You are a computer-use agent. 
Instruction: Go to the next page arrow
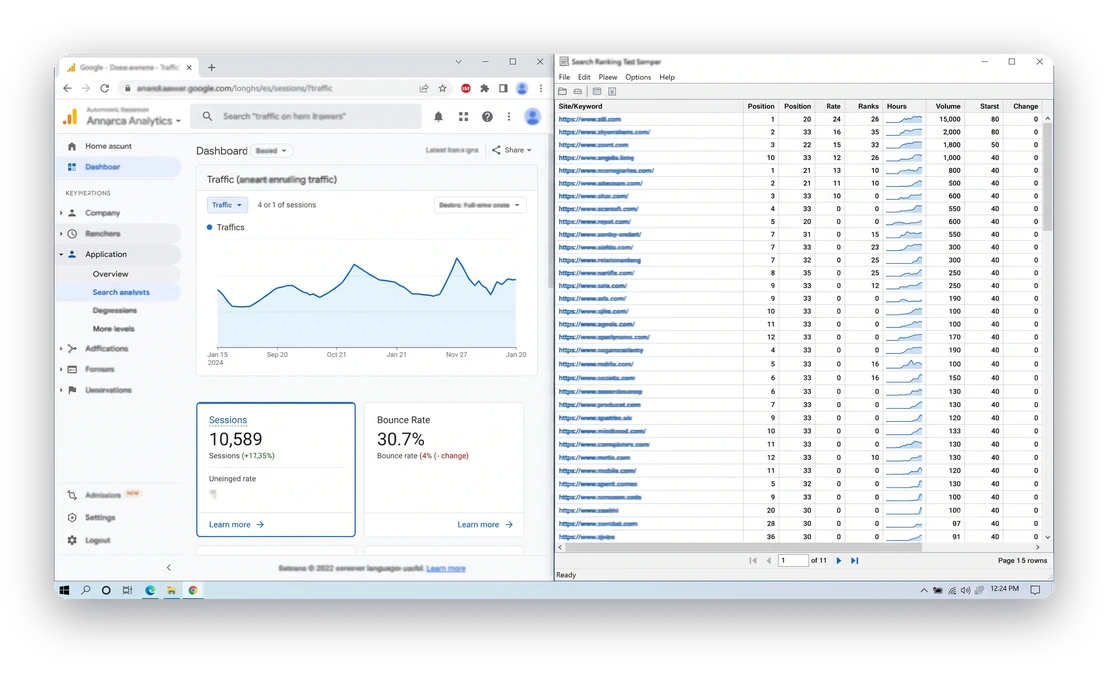tap(839, 560)
